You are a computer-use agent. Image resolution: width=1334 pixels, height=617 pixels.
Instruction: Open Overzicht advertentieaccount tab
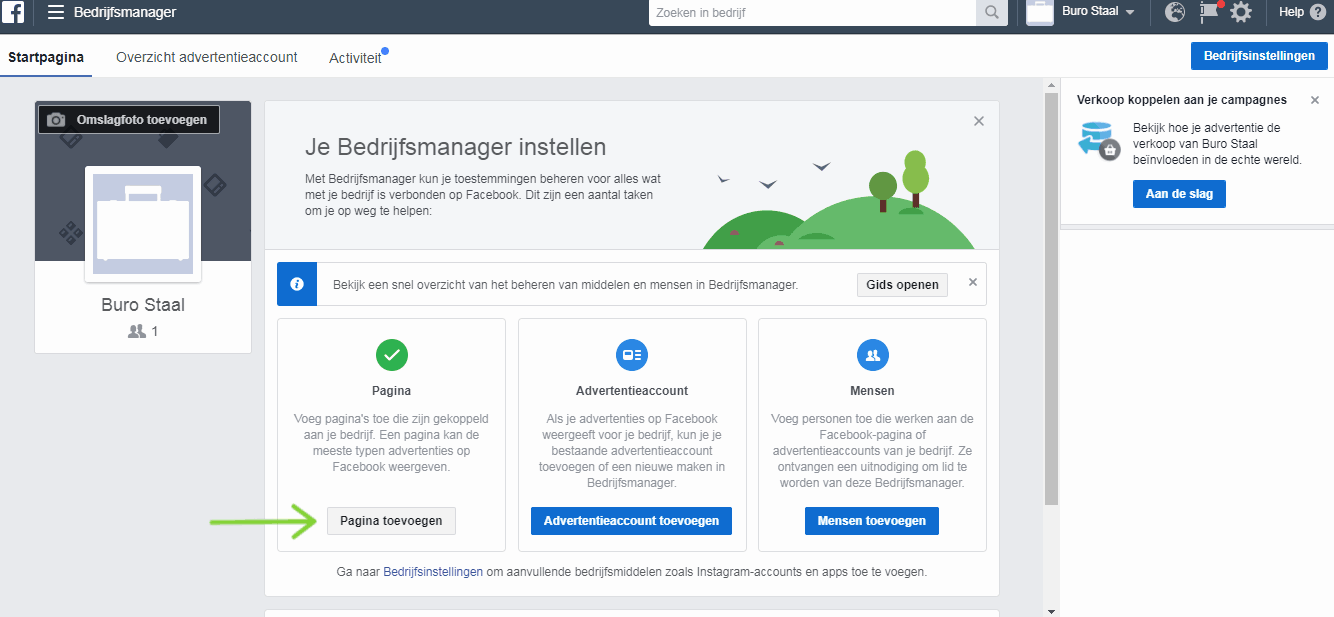207,57
